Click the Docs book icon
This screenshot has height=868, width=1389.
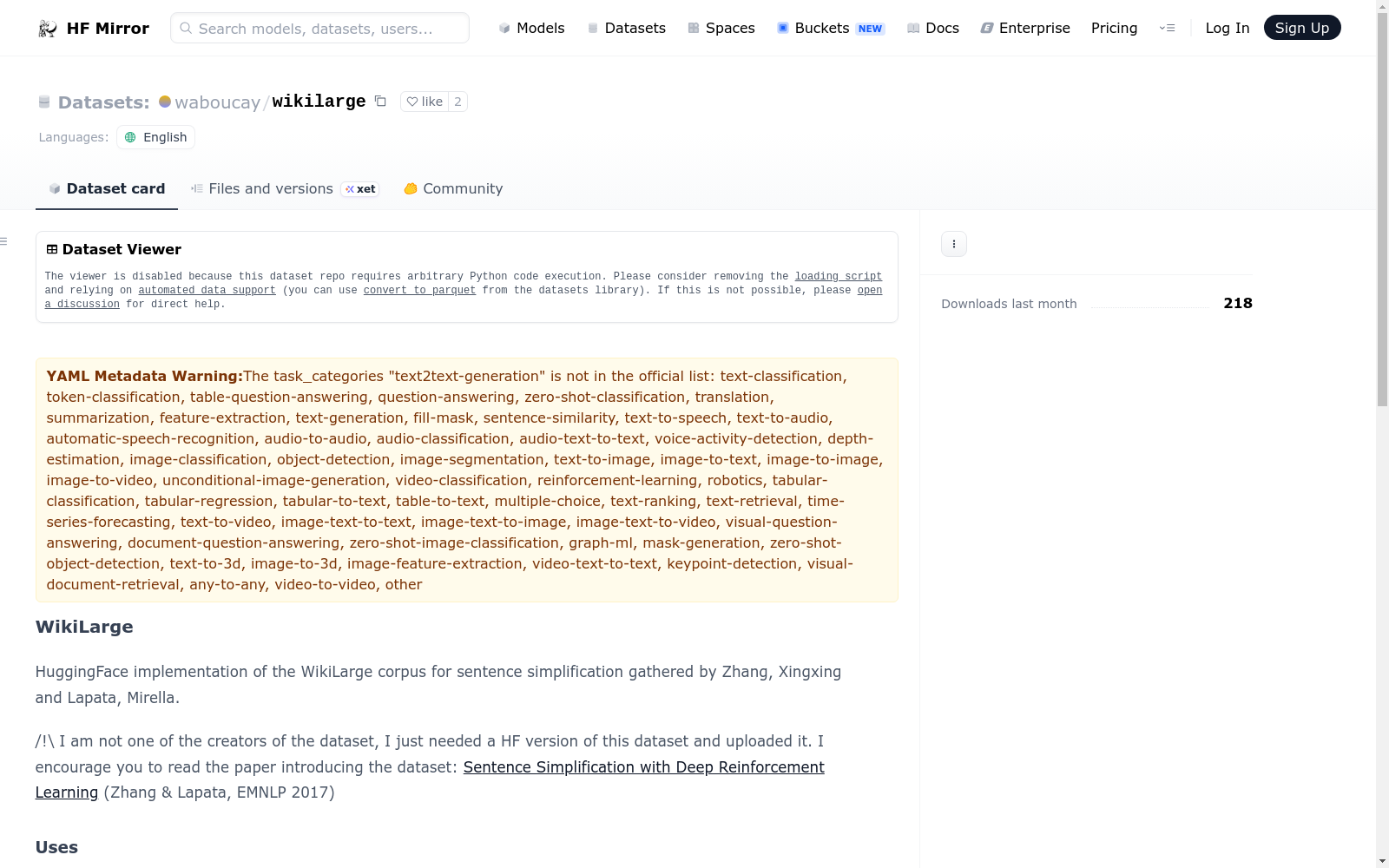click(913, 29)
